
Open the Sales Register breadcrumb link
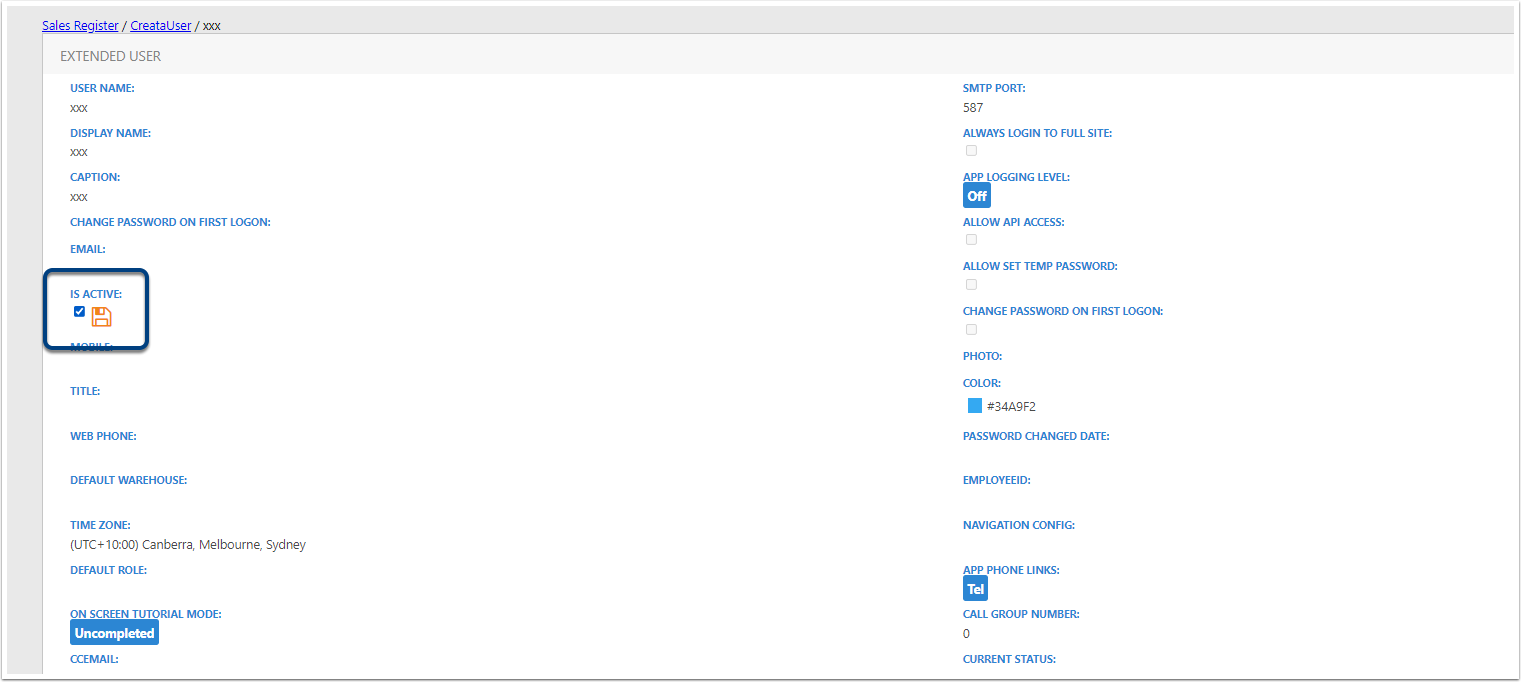point(80,26)
